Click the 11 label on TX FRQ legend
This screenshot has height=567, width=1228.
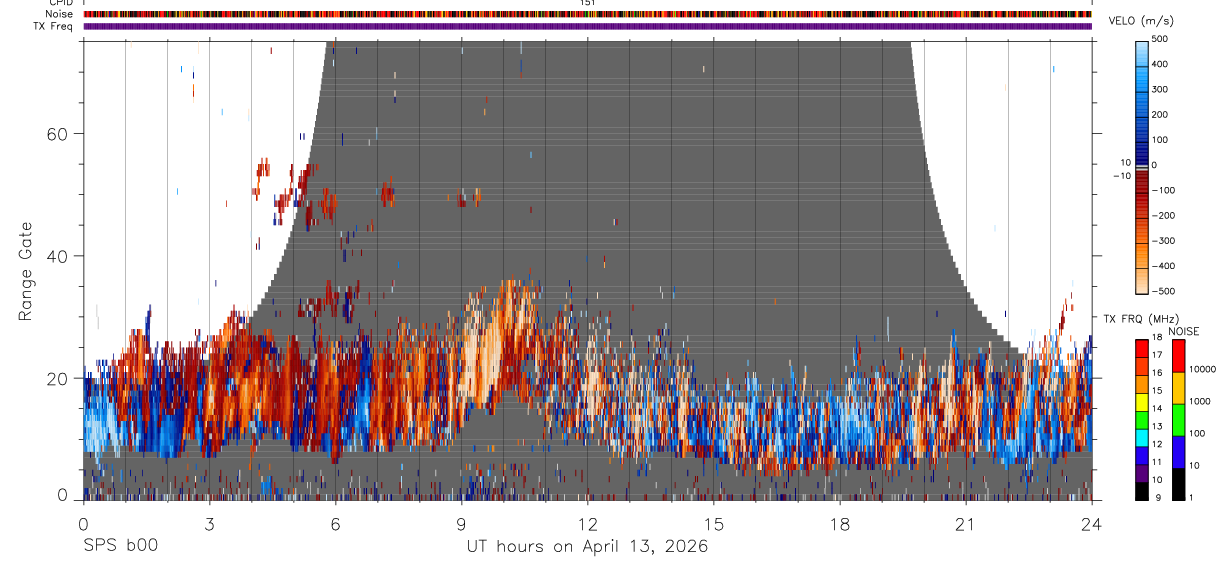[x=1158, y=463]
